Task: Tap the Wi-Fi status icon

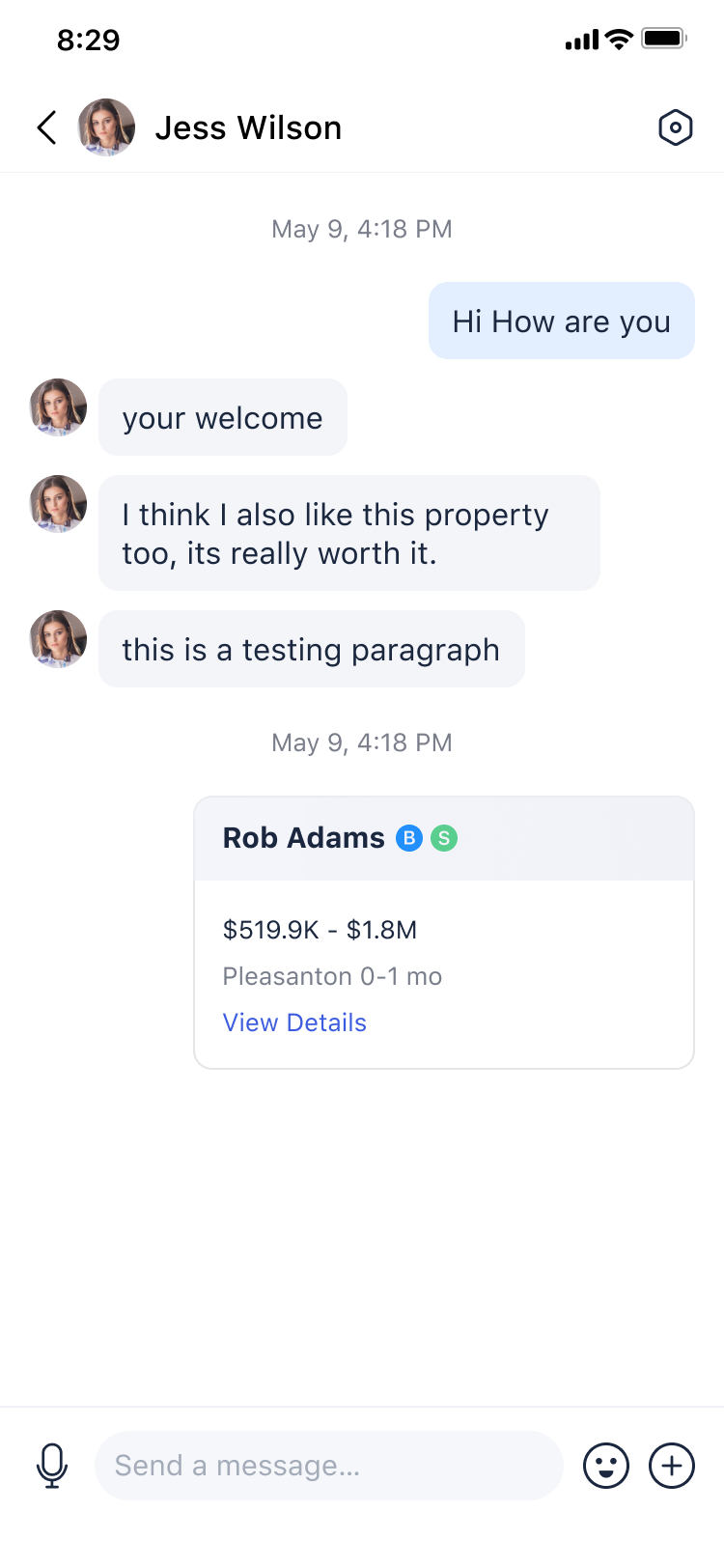Action: 618,40
